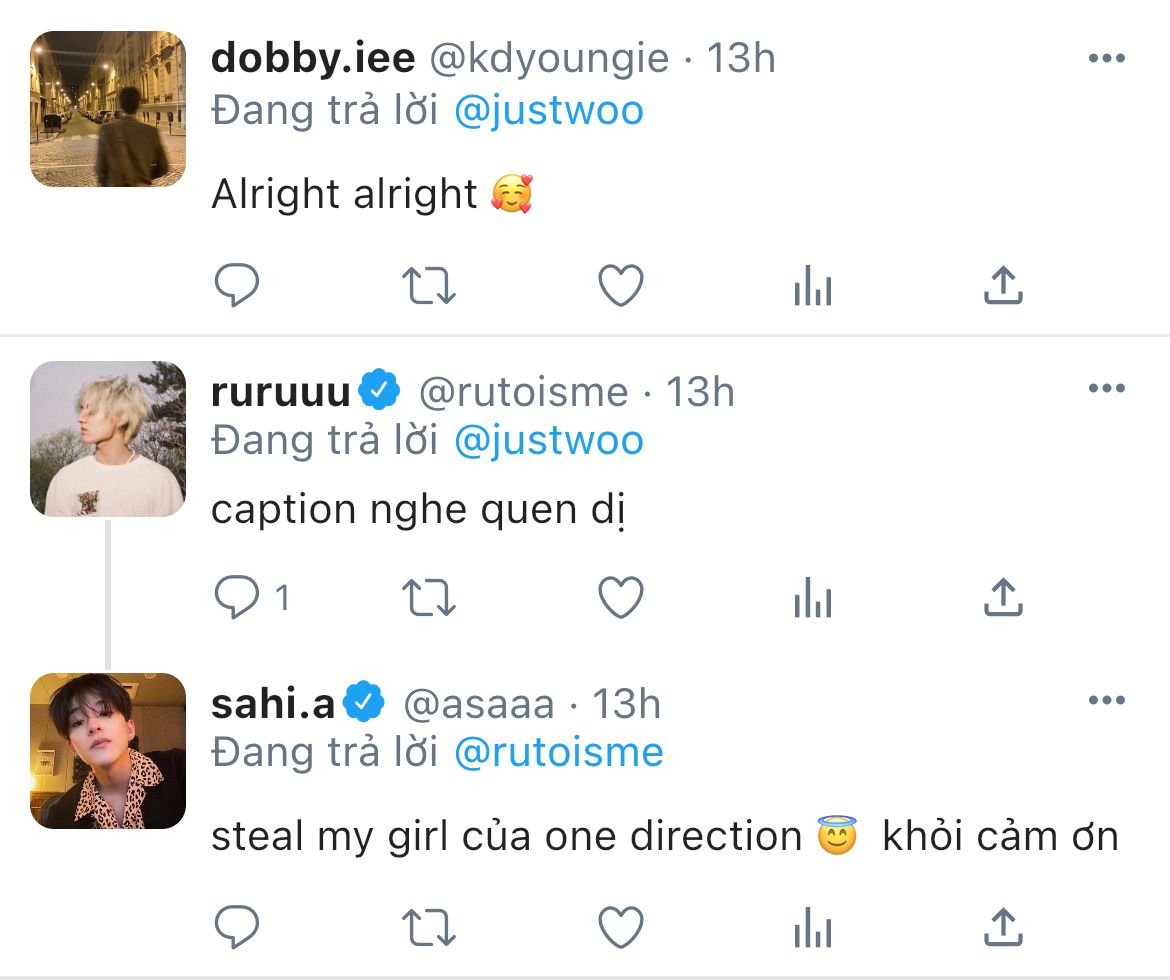Open the @rutoisme mention in sahi.a's reply

tap(558, 752)
